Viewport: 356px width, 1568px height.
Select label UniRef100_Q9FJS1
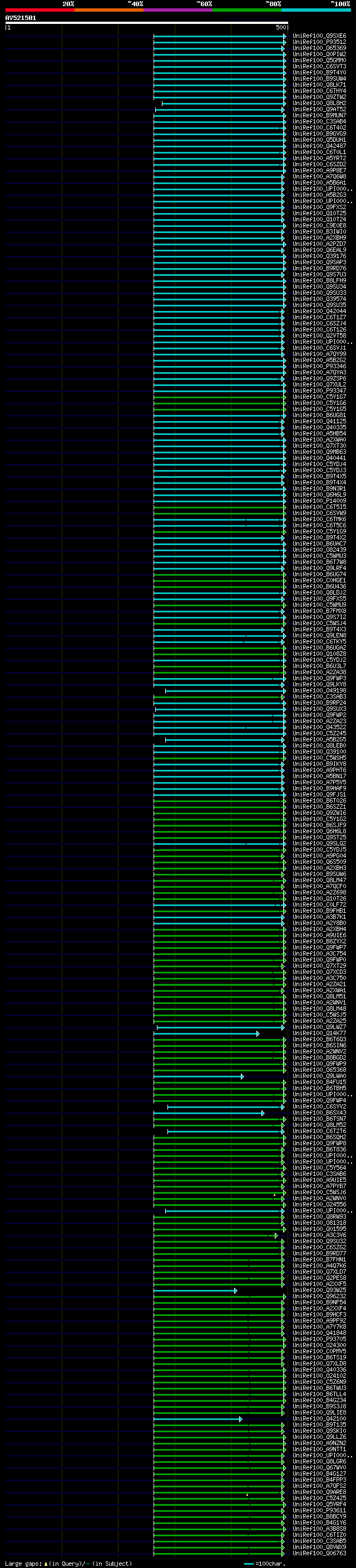319,794
